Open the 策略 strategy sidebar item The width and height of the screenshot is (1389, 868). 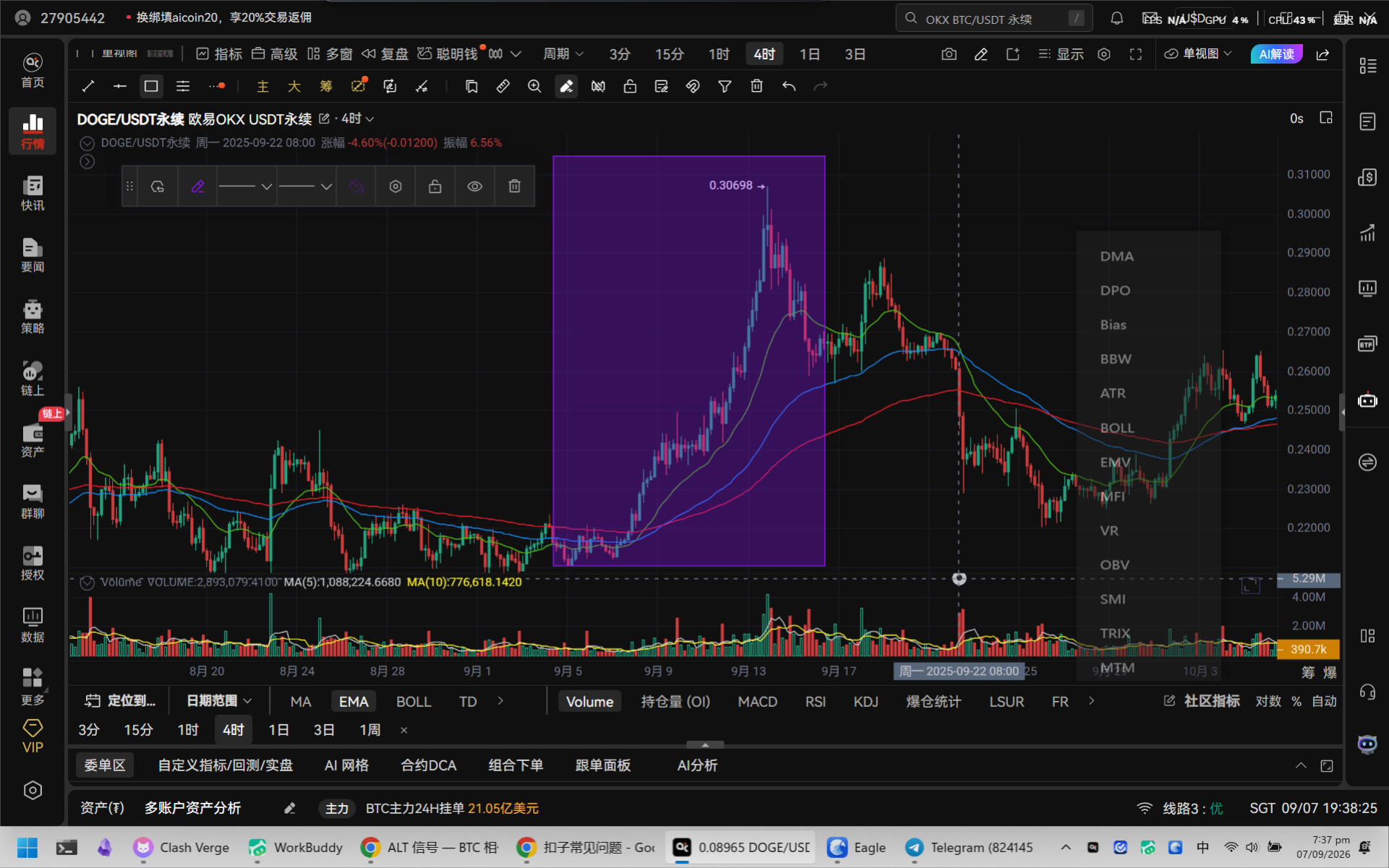point(33,317)
